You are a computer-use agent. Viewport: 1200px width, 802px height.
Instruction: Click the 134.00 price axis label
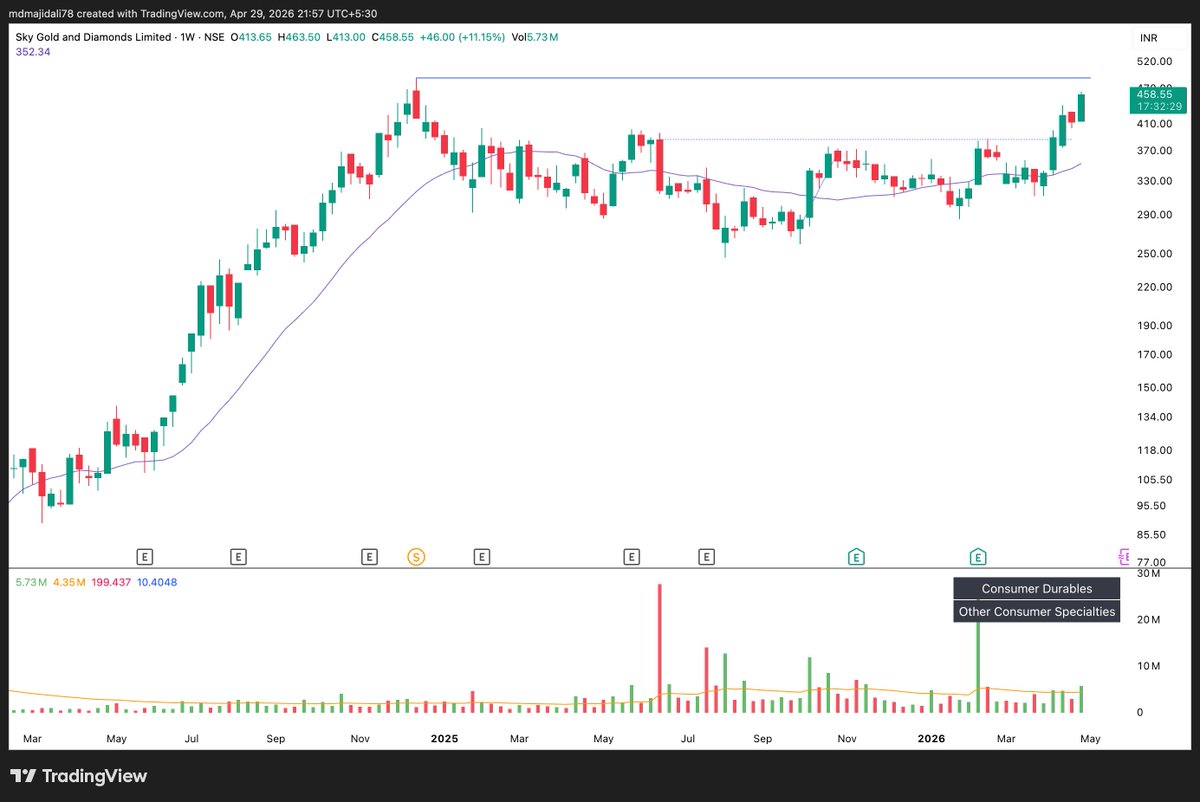click(x=1153, y=417)
